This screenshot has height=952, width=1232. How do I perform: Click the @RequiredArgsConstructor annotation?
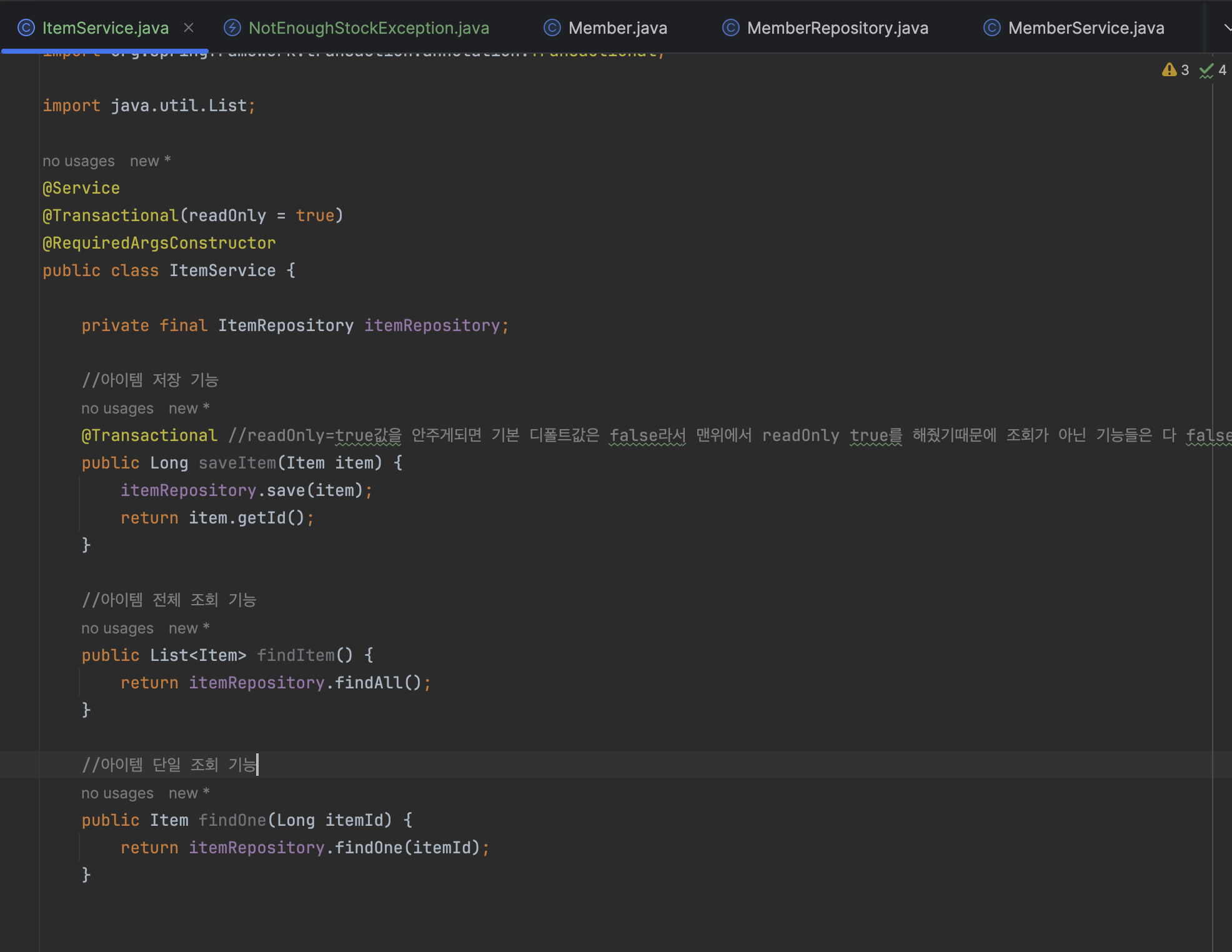coord(159,243)
